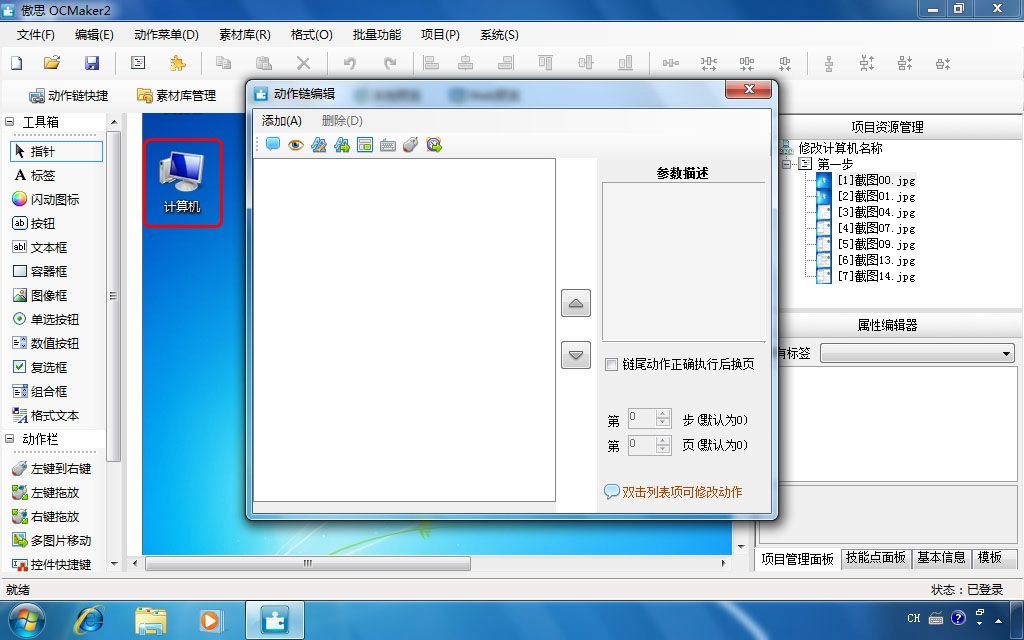
Task: Click the open folder toolbar icon
Action: pos(52,63)
